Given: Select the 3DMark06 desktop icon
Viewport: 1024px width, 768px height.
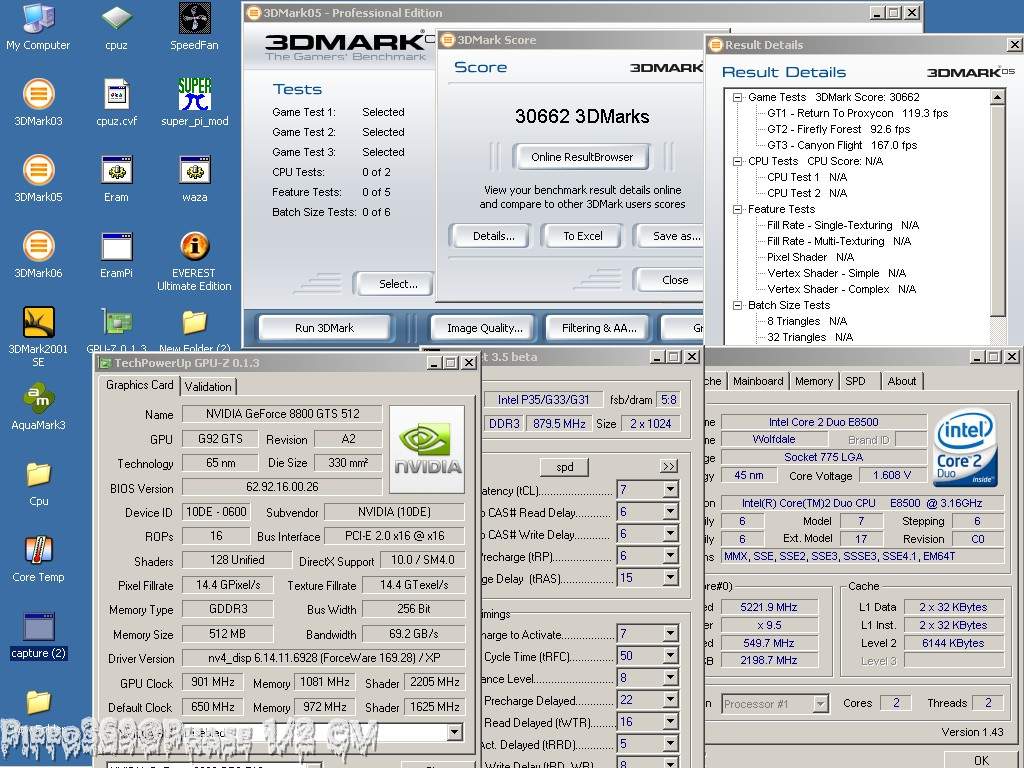Looking at the screenshot, I should click(38, 254).
